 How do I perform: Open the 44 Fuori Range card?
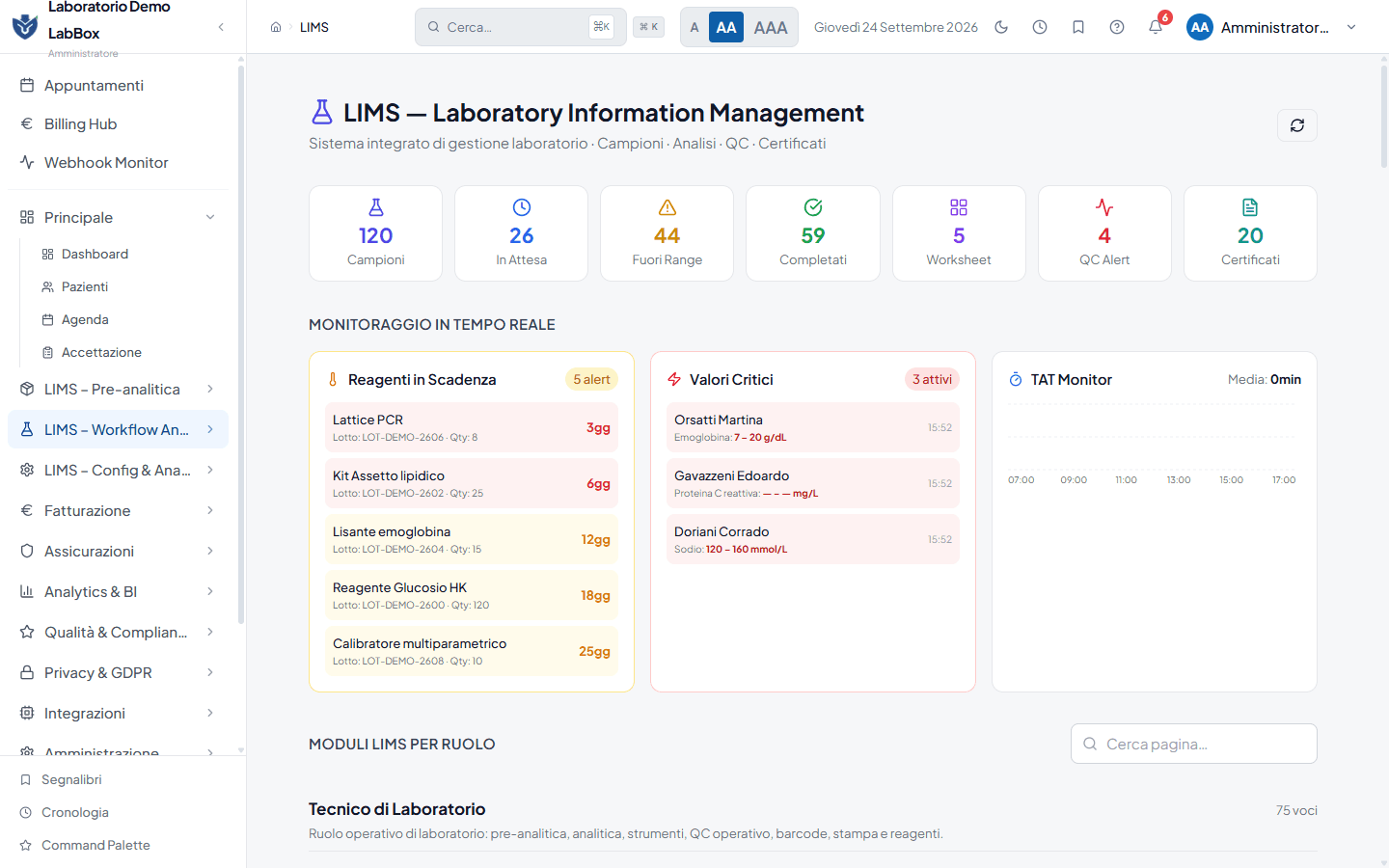pos(667,233)
